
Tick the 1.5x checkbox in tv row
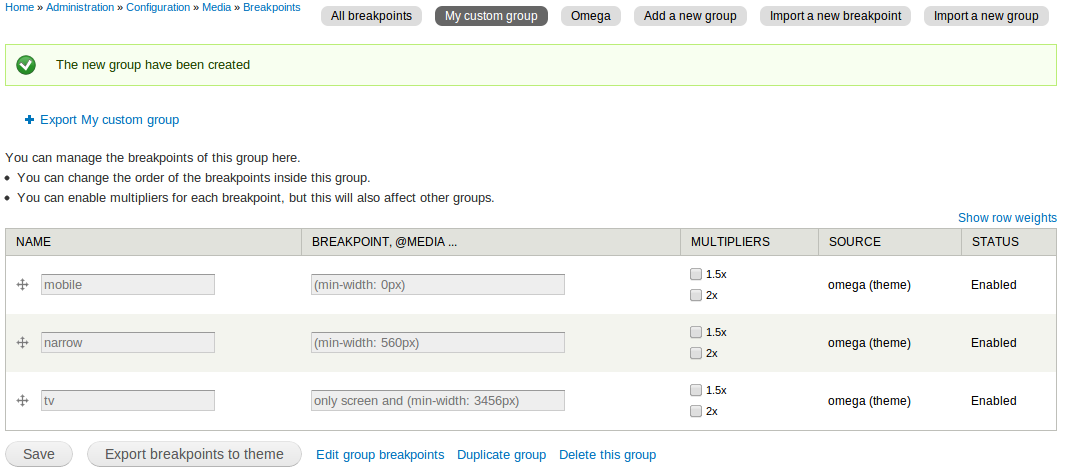point(696,390)
